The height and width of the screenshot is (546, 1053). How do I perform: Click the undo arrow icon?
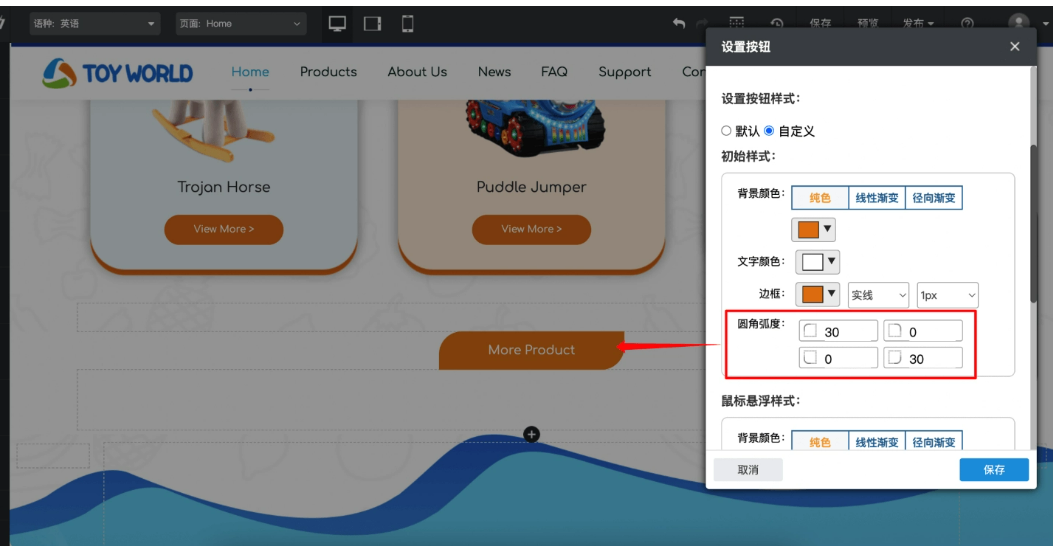pyautogui.click(x=679, y=24)
